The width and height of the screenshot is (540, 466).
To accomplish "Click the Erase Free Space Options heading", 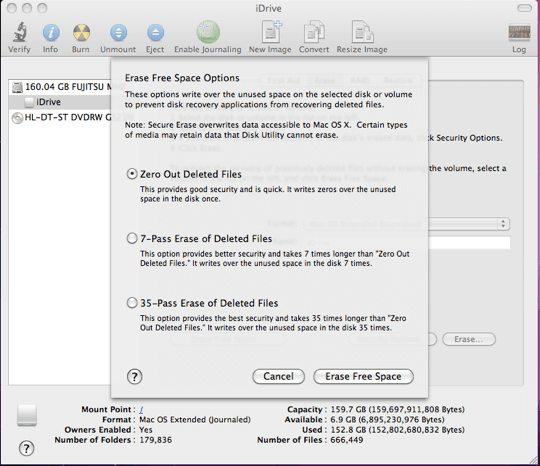I will [x=182, y=78].
